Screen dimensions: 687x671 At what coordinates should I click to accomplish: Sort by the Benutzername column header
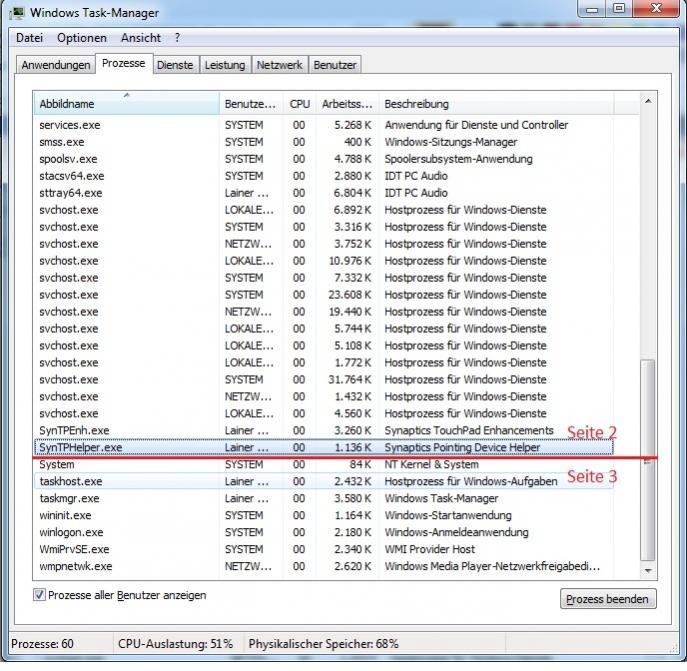coord(251,104)
